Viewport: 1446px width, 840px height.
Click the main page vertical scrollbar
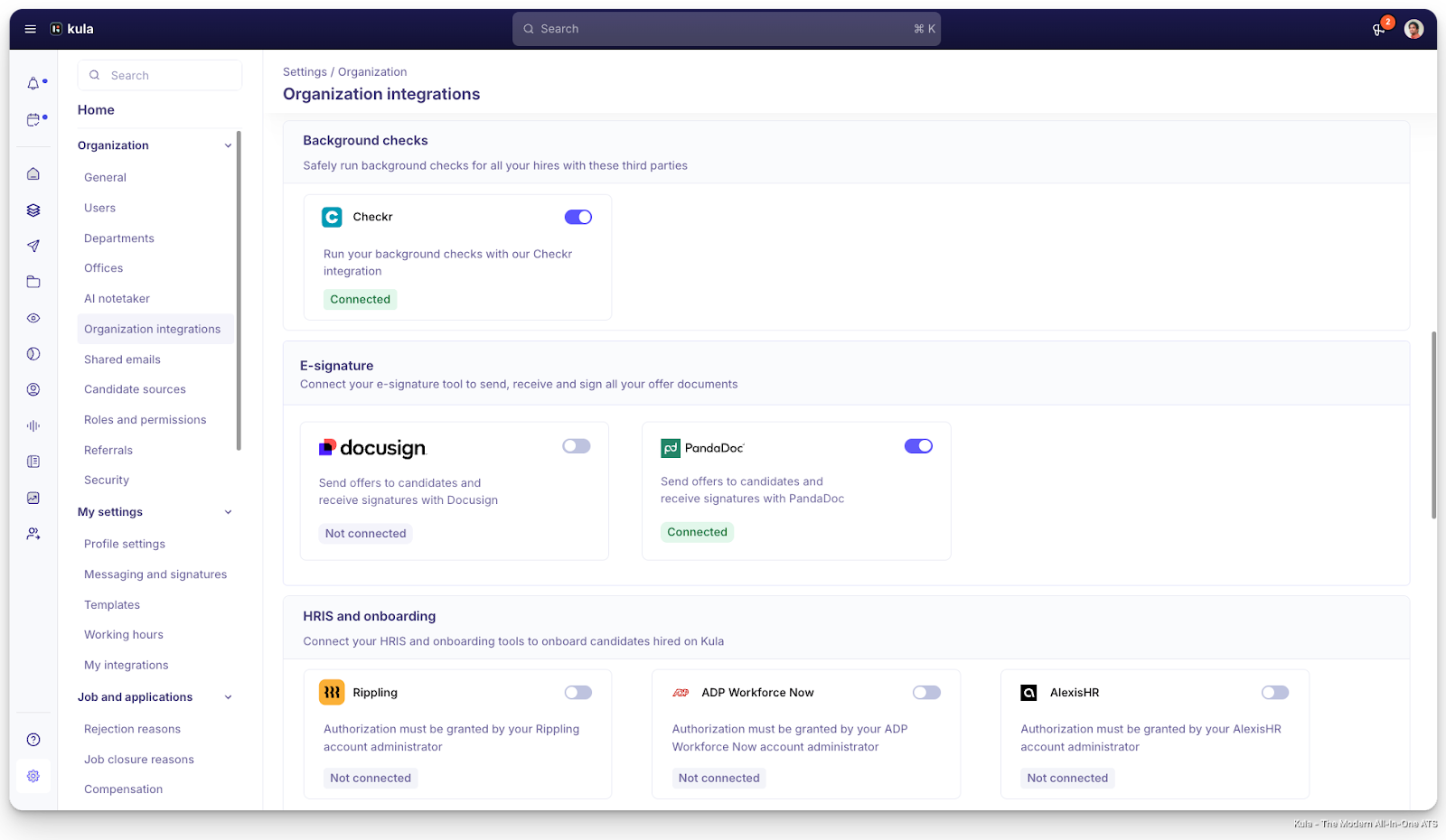point(1433,425)
